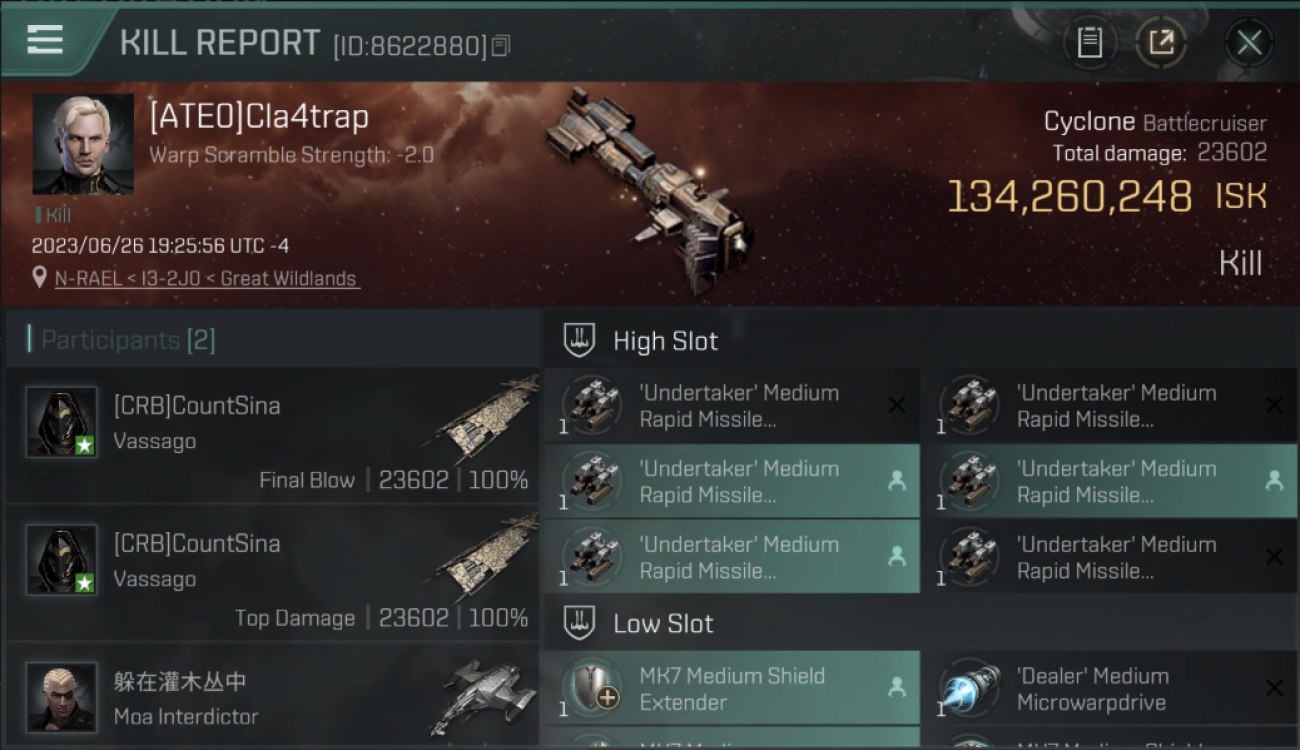This screenshot has height=750, width=1300.
Task: Click the clipboard notes icon in header
Action: tap(1089, 43)
